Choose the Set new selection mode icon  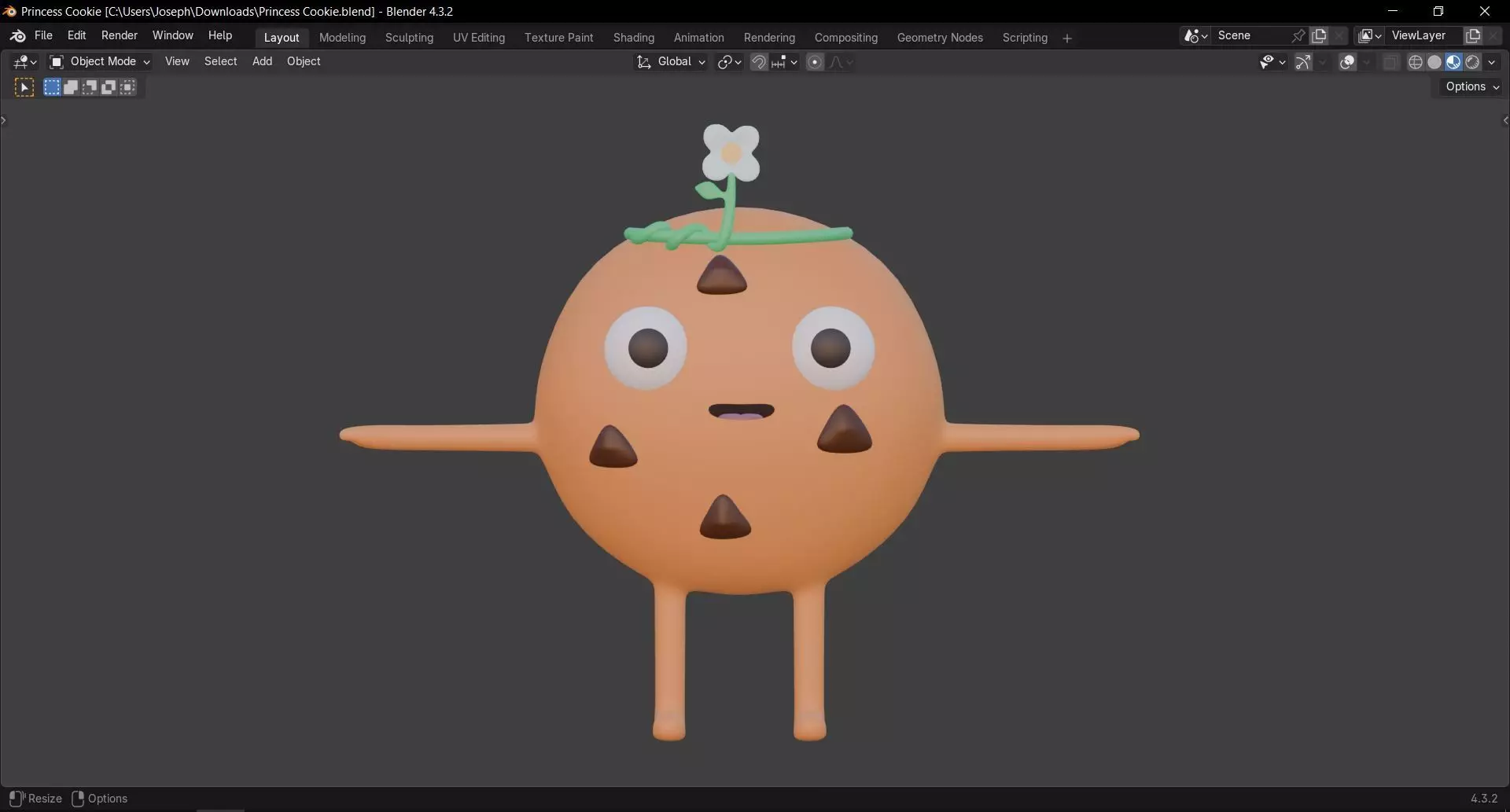point(52,88)
